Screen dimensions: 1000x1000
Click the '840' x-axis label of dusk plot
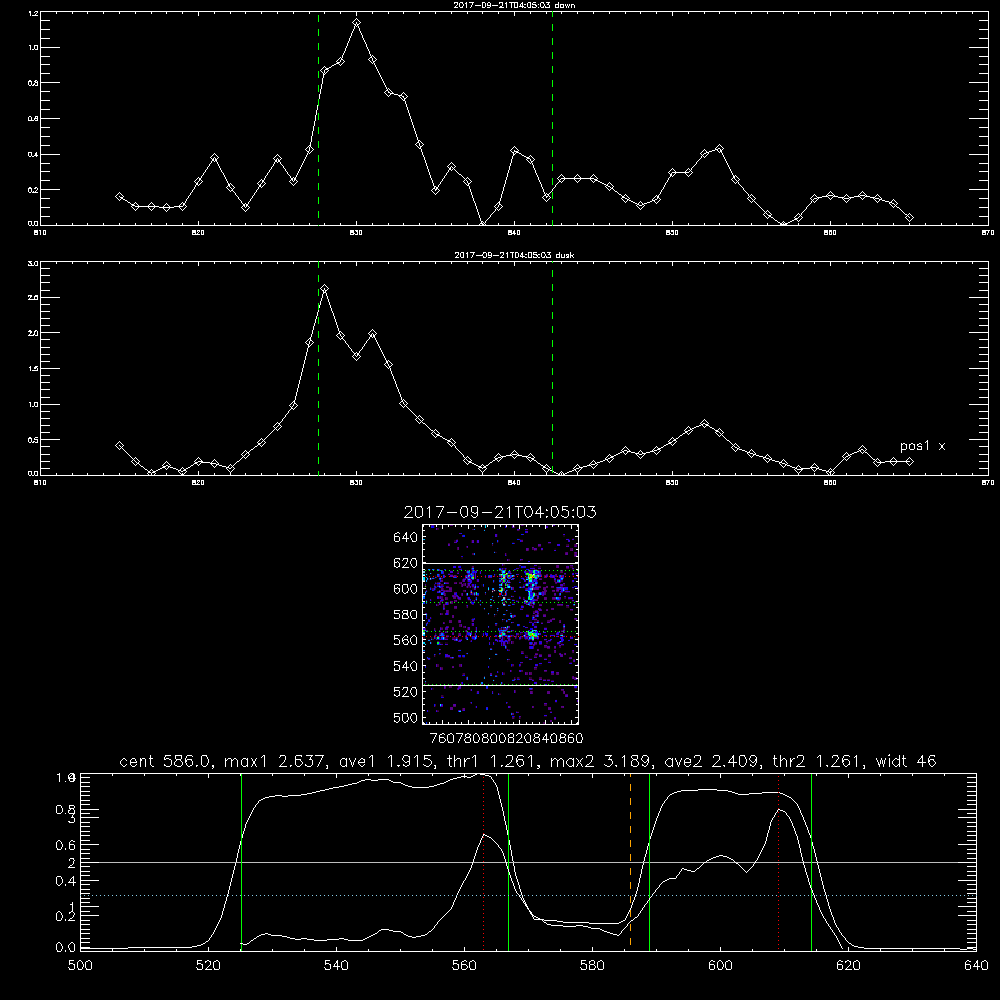click(x=515, y=483)
